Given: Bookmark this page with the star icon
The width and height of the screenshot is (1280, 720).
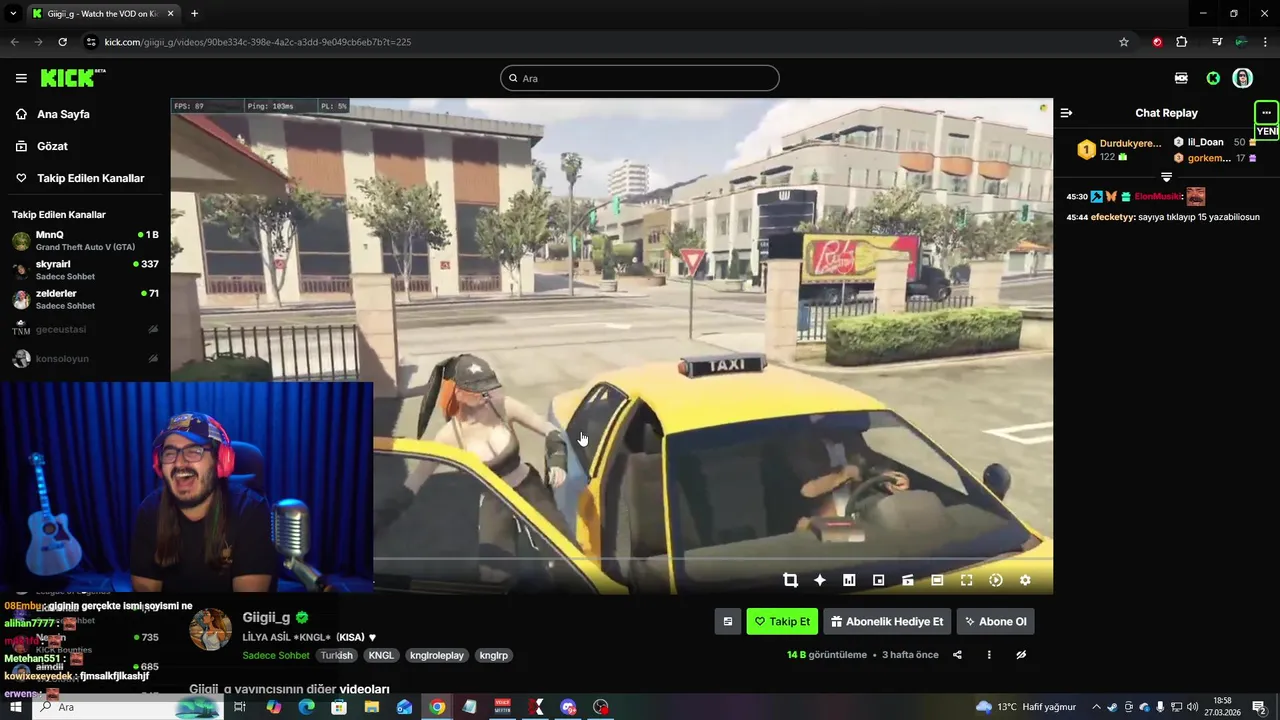Looking at the screenshot, I should [1124, 42].
